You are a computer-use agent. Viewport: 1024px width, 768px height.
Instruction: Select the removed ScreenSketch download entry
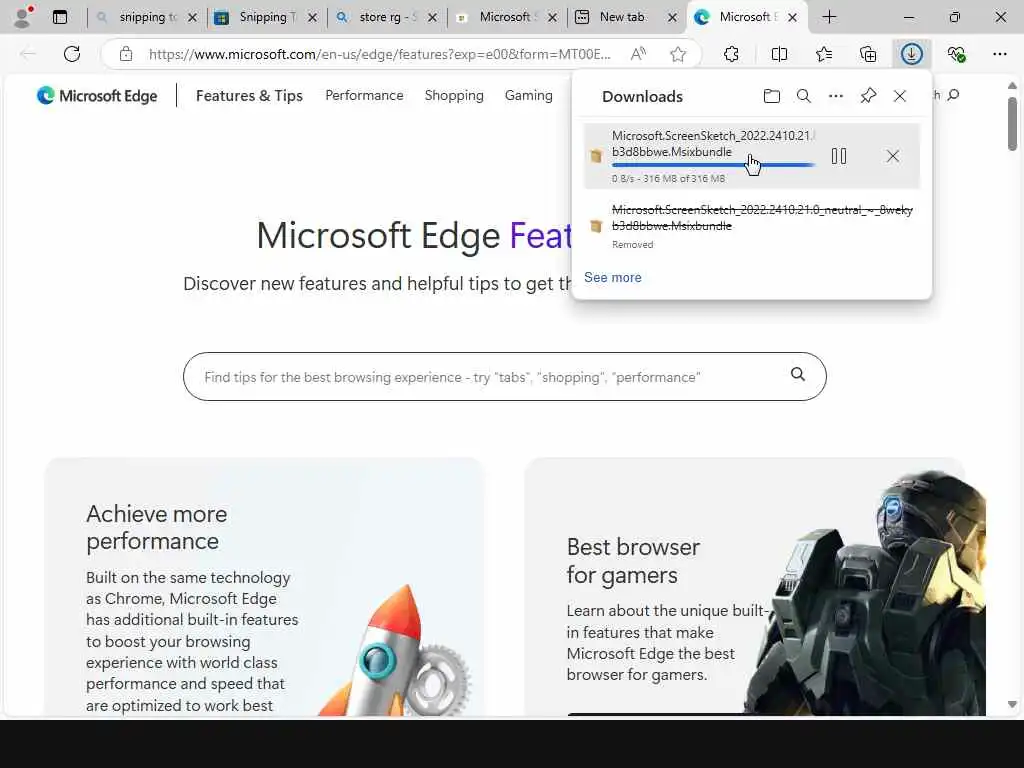(x=751, y=225)
